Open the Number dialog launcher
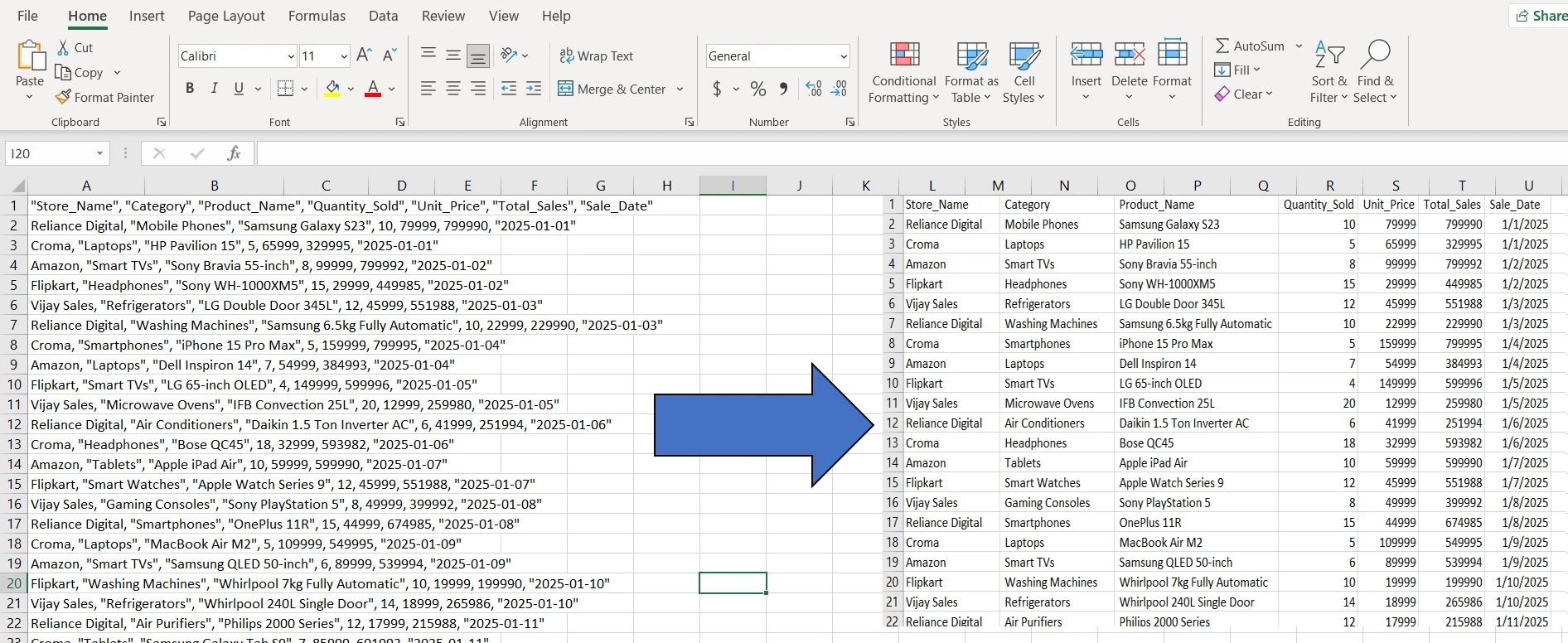 click(x=849, y=122)
